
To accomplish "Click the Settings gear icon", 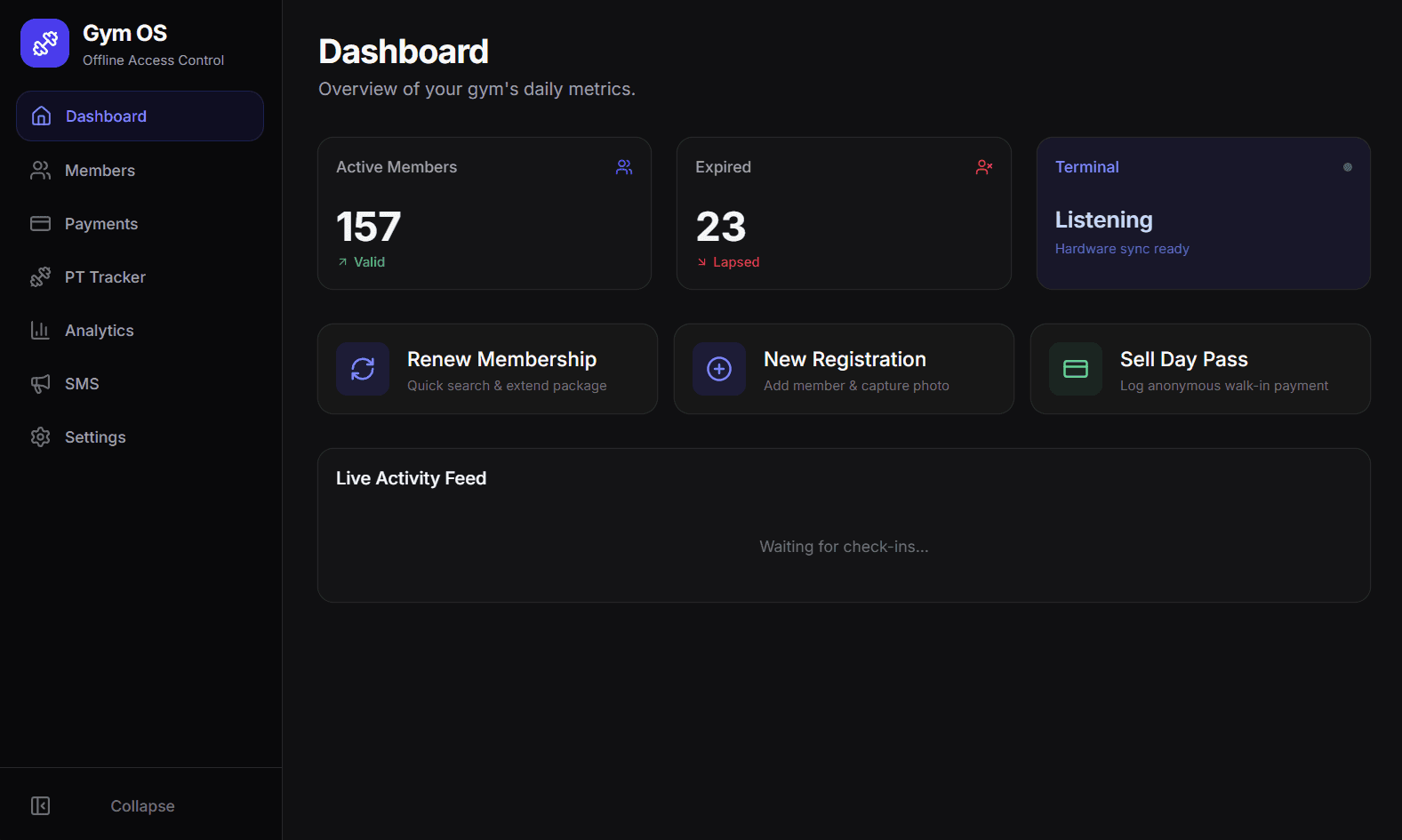I will point(40,437).
